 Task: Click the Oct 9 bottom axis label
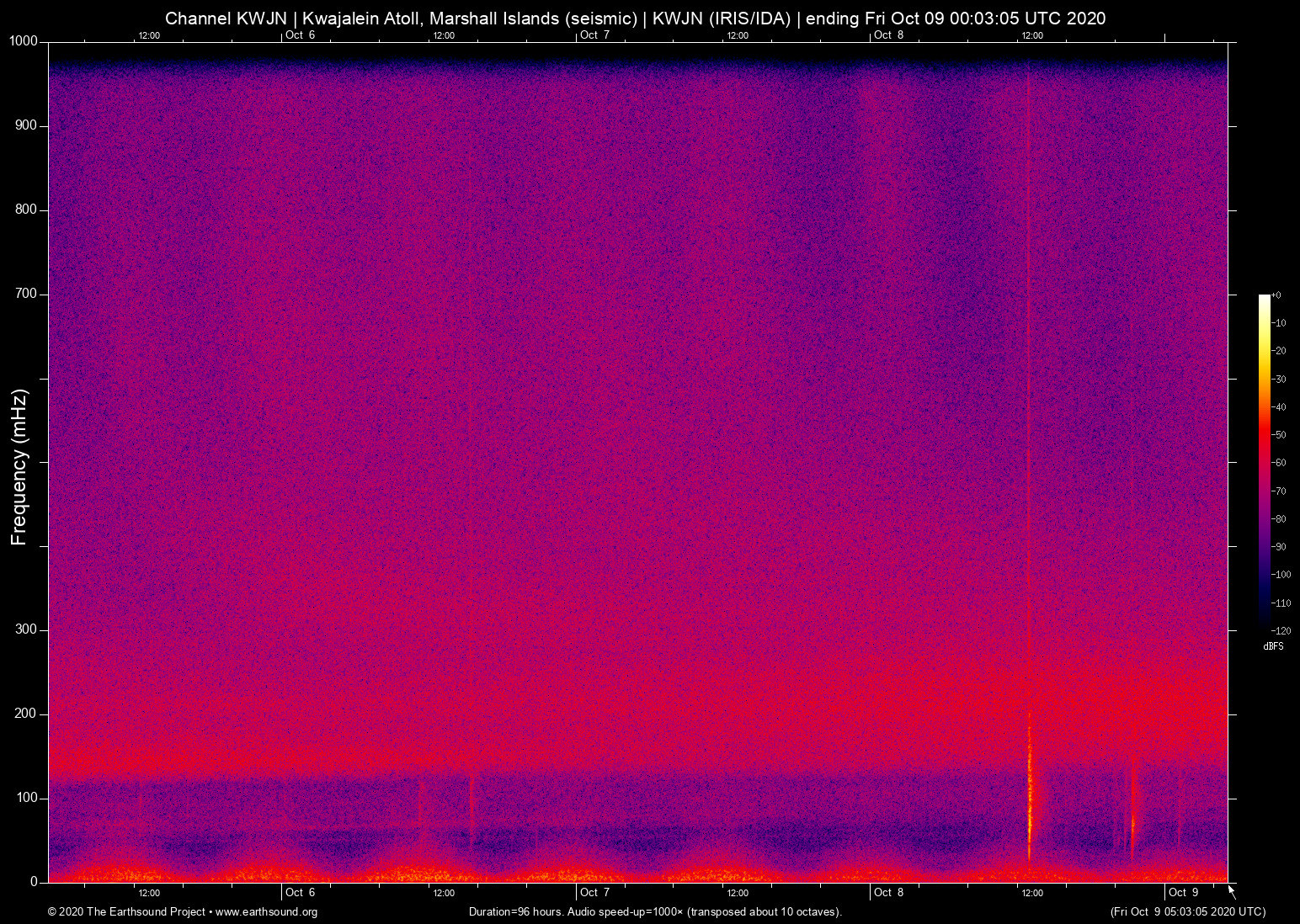pos(1183,892)
